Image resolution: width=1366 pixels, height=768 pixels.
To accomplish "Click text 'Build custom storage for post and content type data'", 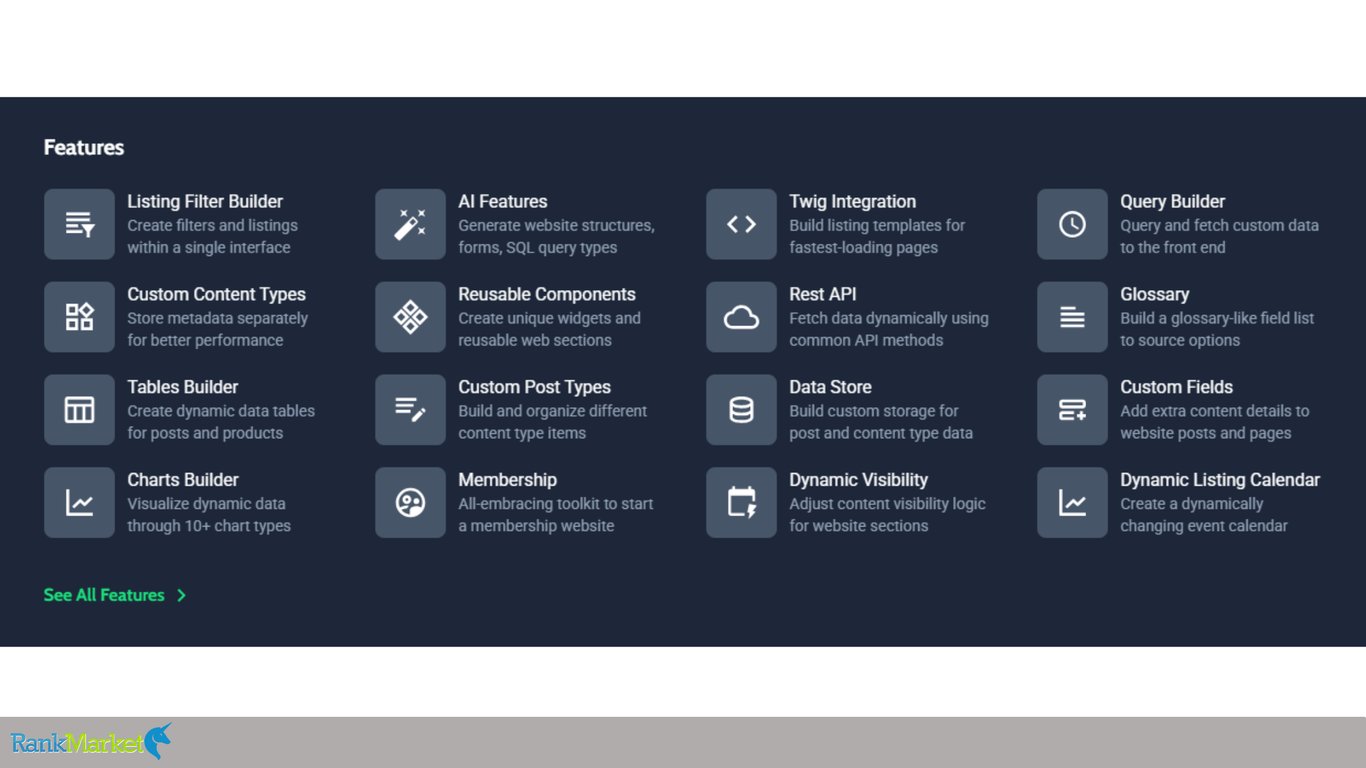I will 881,423.
